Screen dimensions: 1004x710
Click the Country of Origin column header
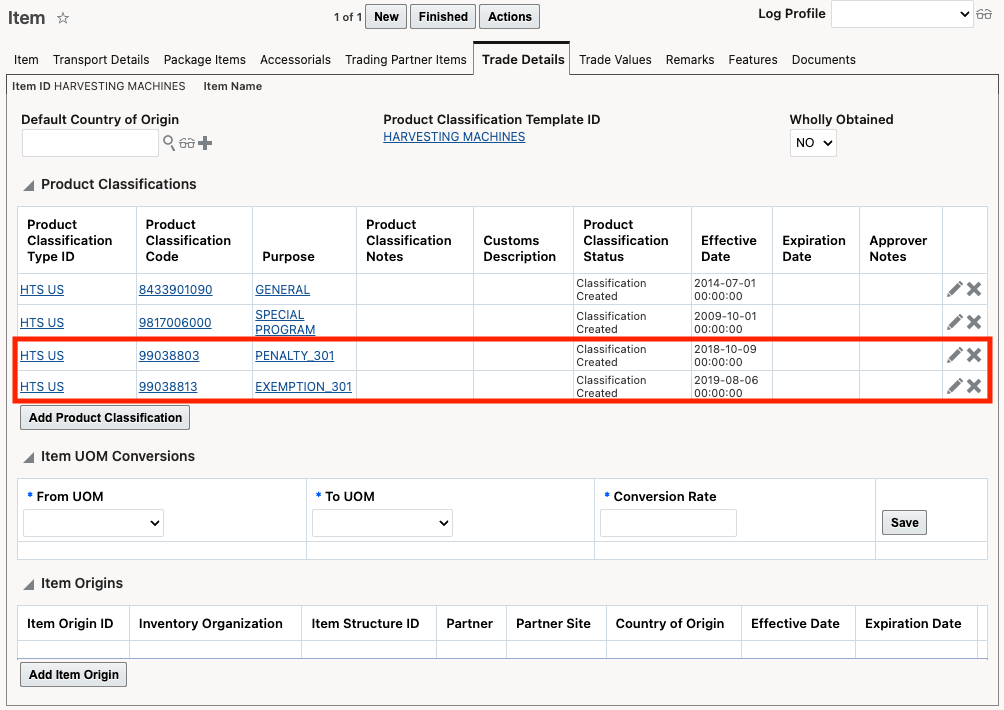(x=670, y=624)
